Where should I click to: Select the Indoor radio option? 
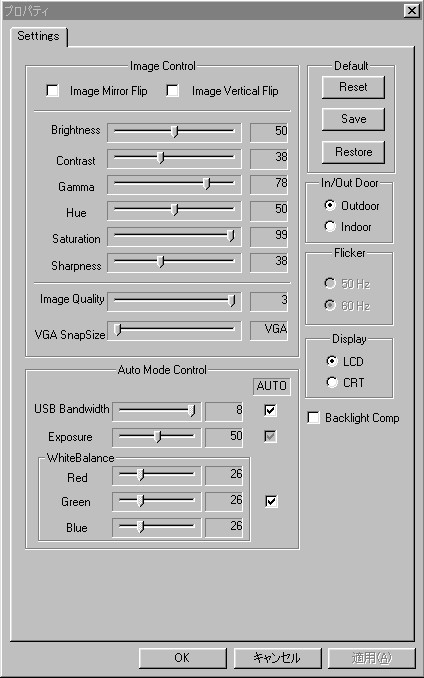coord(330,226)
